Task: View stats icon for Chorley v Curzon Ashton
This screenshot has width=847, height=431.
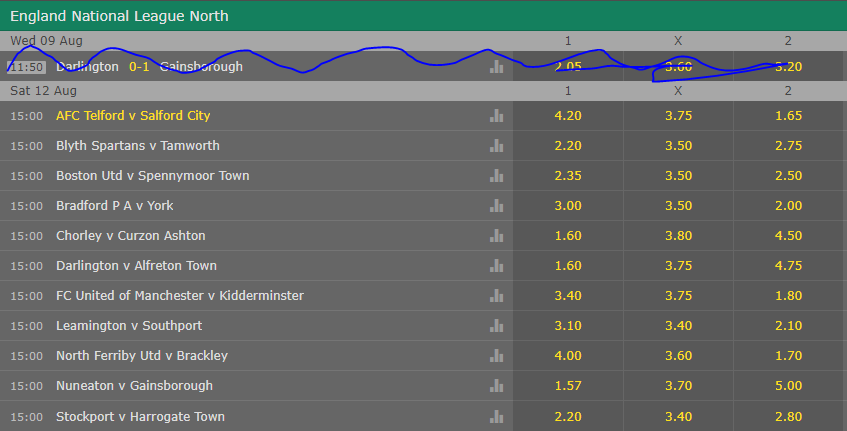Action: point(496,235)
